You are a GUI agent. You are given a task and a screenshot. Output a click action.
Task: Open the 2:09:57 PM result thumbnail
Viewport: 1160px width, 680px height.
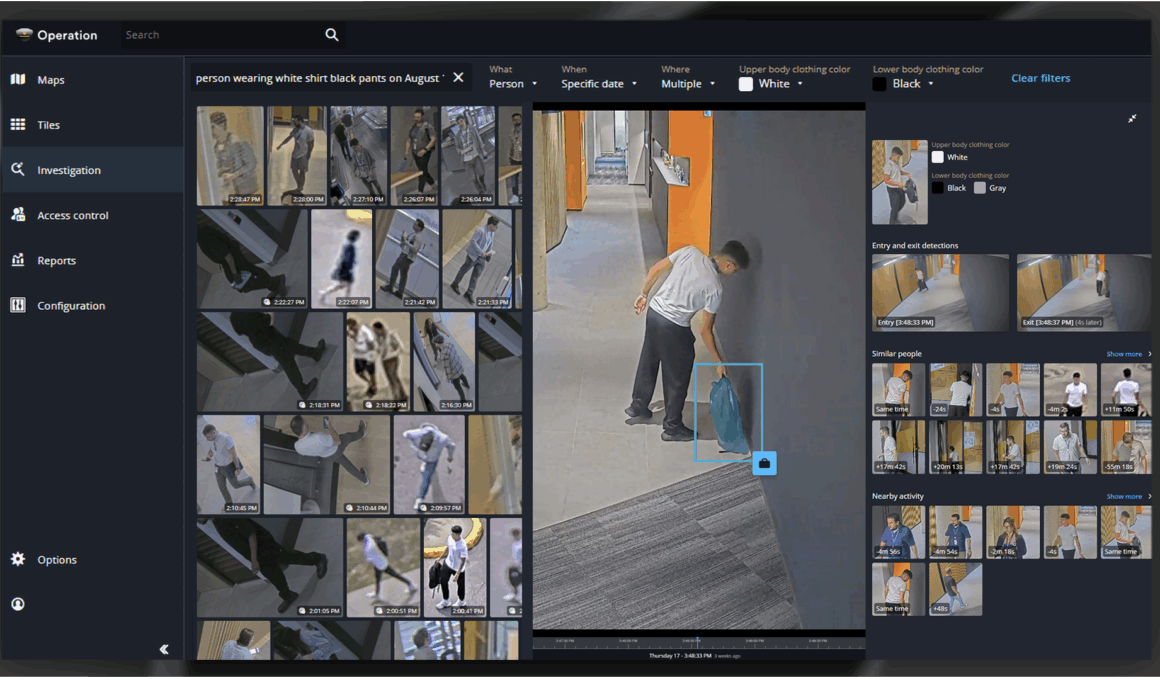[x=429, y=464]
